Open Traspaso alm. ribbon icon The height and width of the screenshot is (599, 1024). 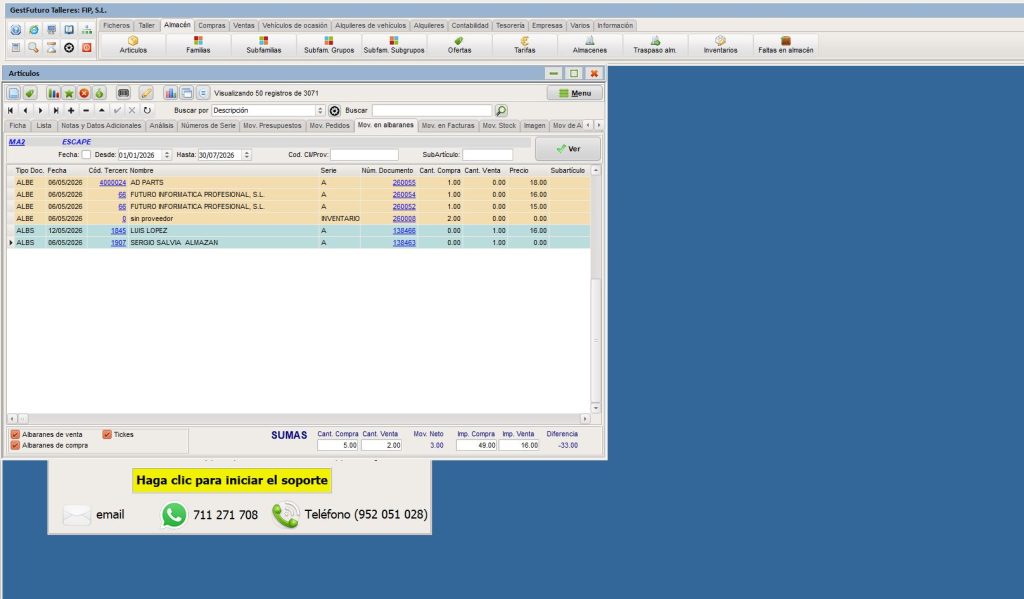tap(655, 44)
